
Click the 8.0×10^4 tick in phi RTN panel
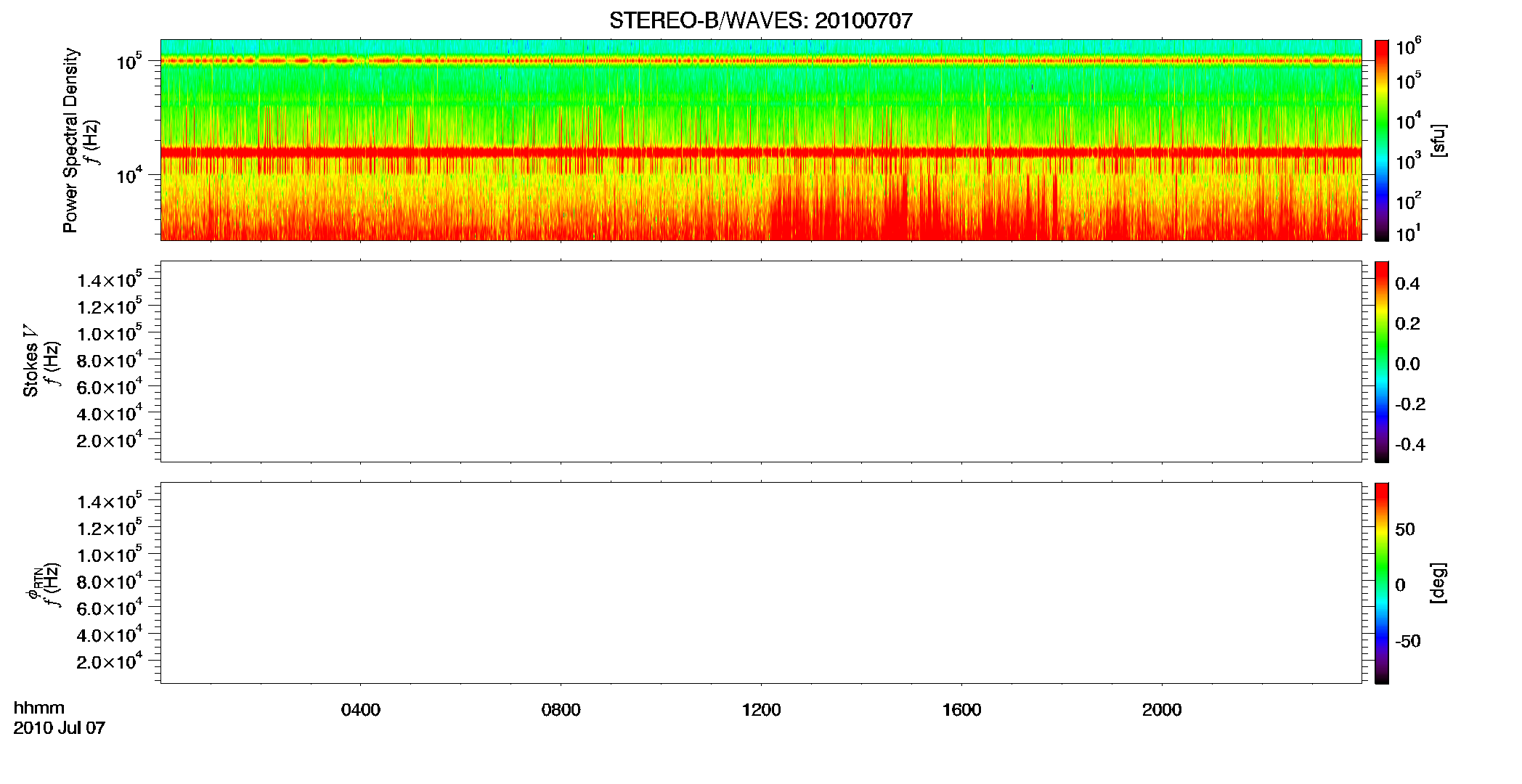tap(110, 581)
